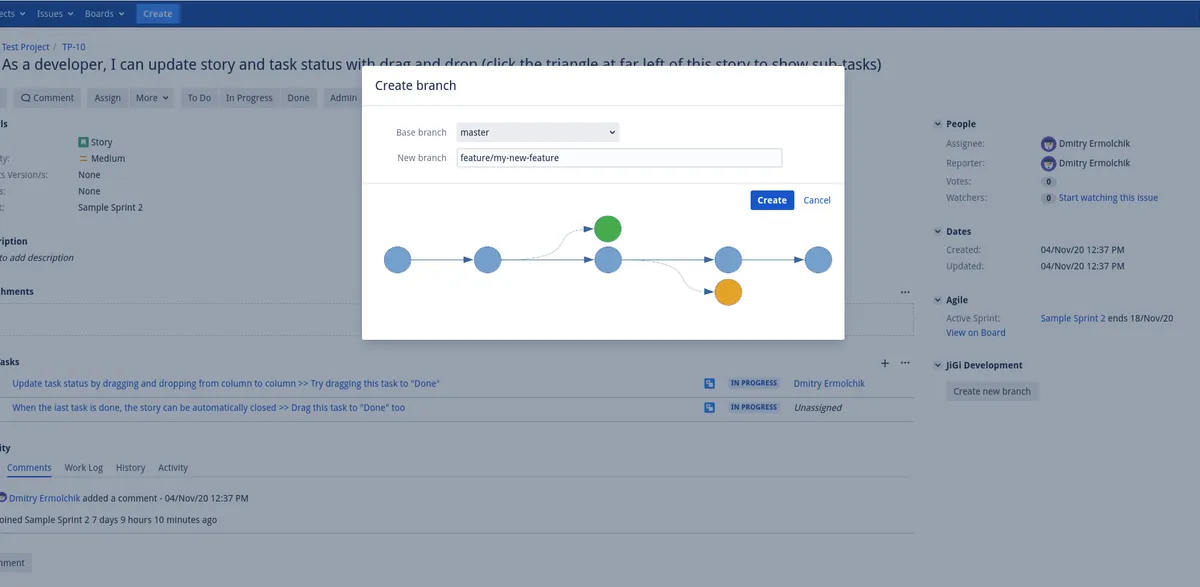Open the Sample Sprint 2 link

1073,318
